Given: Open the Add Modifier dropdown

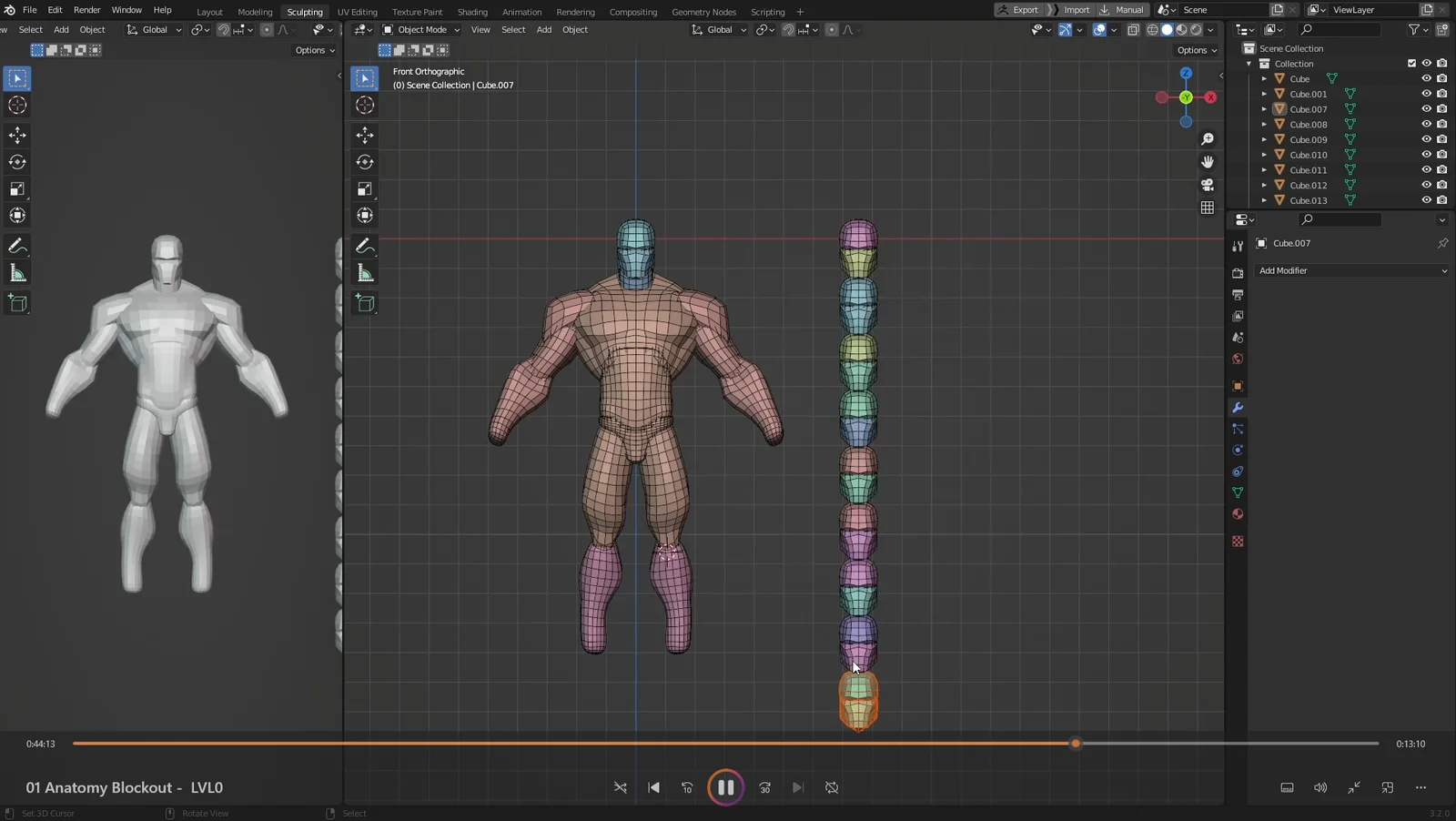Looking at the screenshot, I should tap(1350, 270).
